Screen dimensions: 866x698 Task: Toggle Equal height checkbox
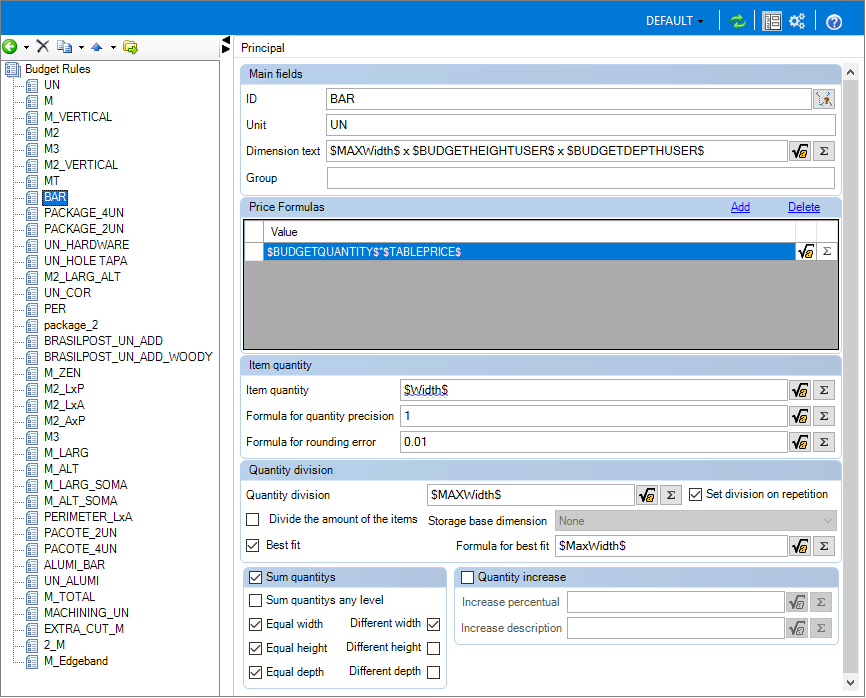(x=255, y=648)
